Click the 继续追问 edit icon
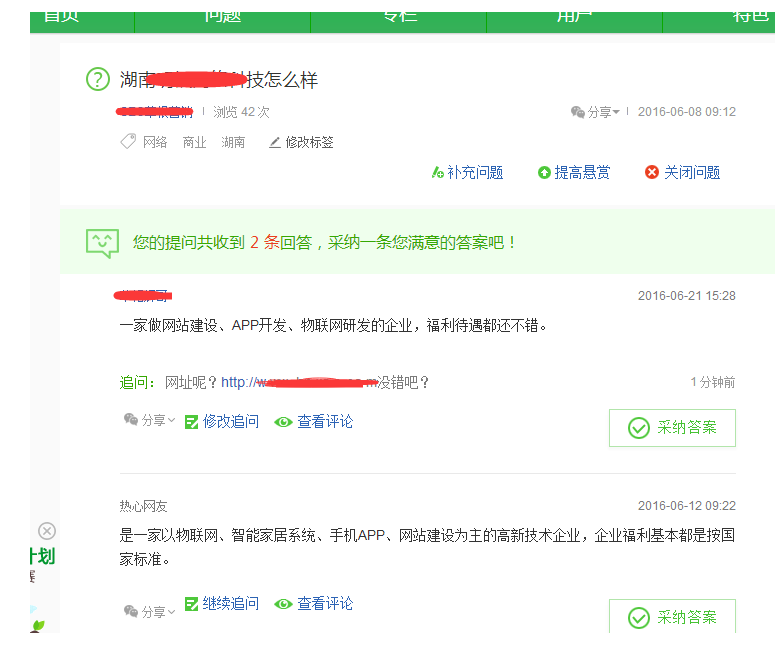775x657 pixels. (x=191, y=604)
